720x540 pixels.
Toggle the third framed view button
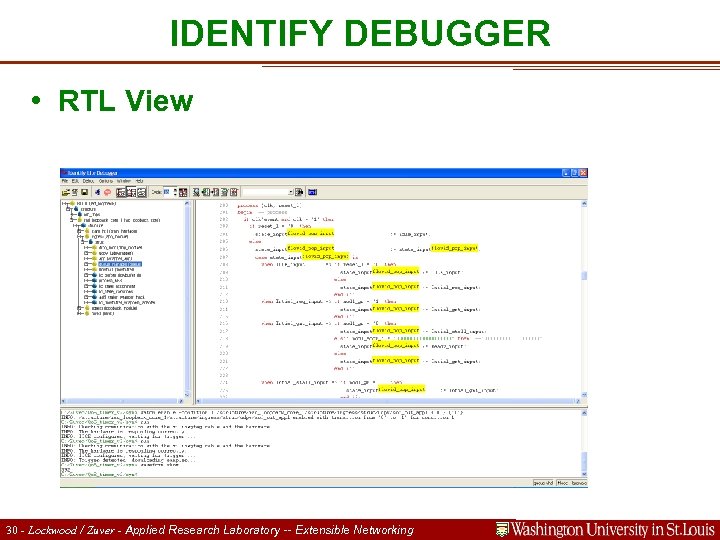(141, 192)
